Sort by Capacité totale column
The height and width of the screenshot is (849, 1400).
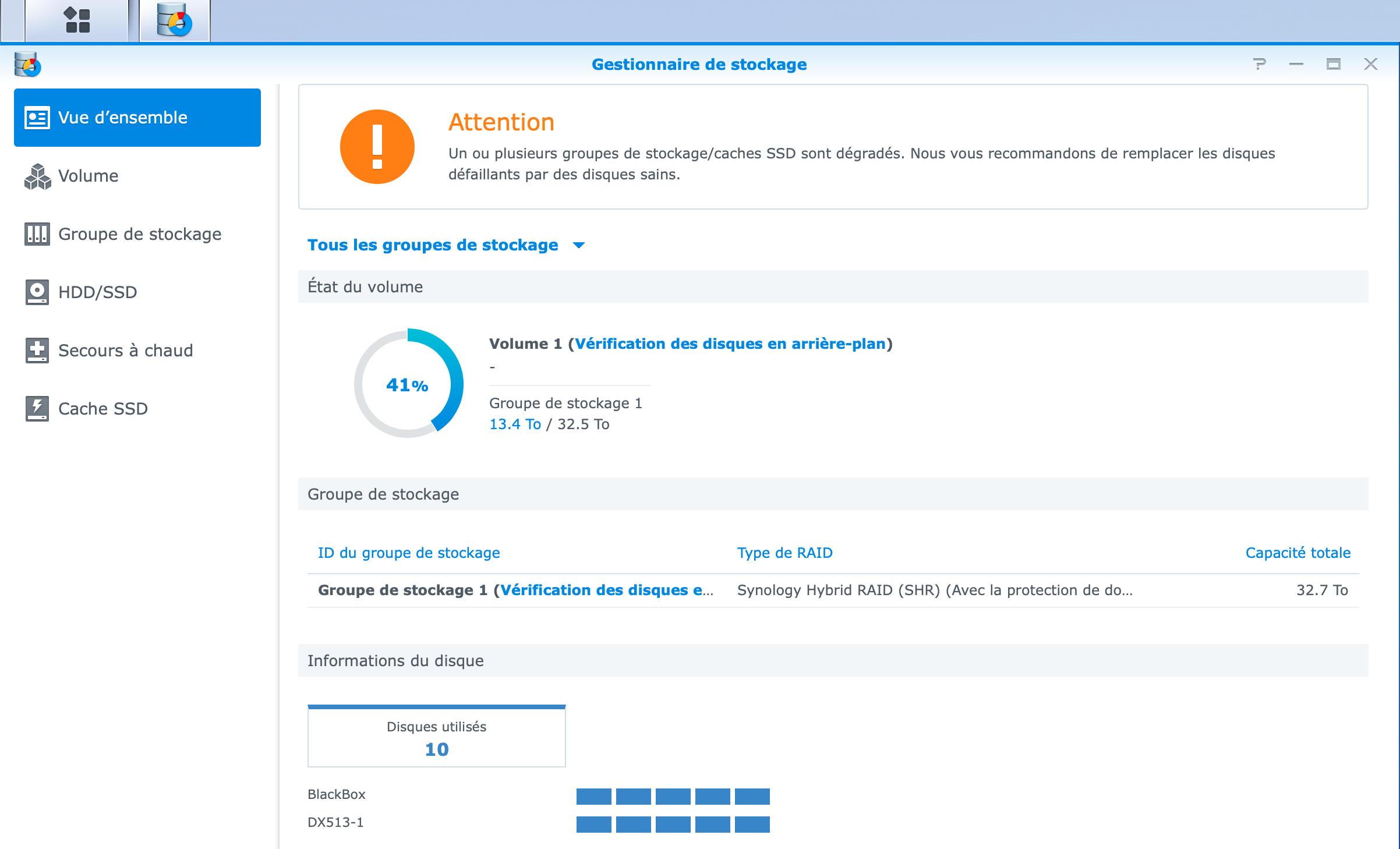pyautogui.click(x=1298, y=553)
